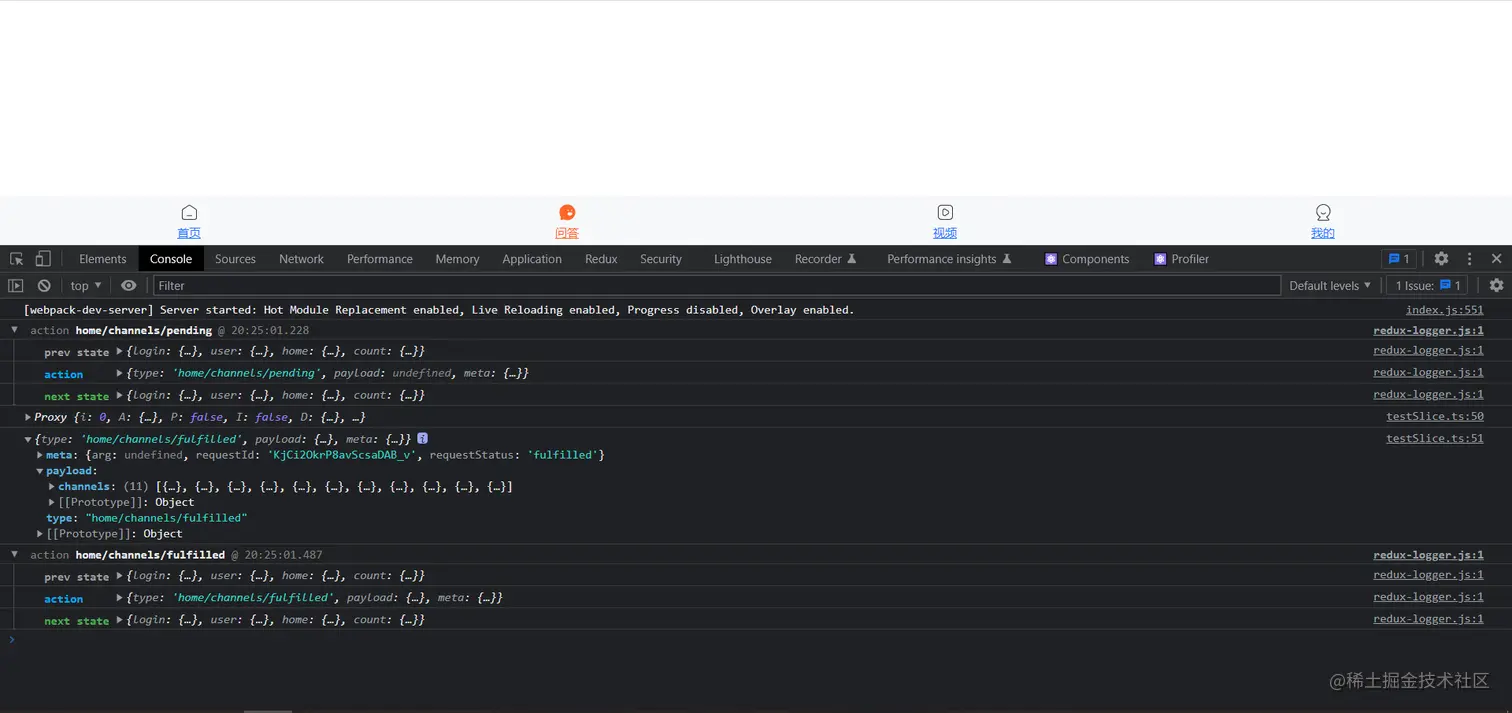Image resolution: width=1512 pixels, height=713 pixels.
Task: Click info icon beside fulfilled object
Action: pyautogui.click(x=423, y=439)
